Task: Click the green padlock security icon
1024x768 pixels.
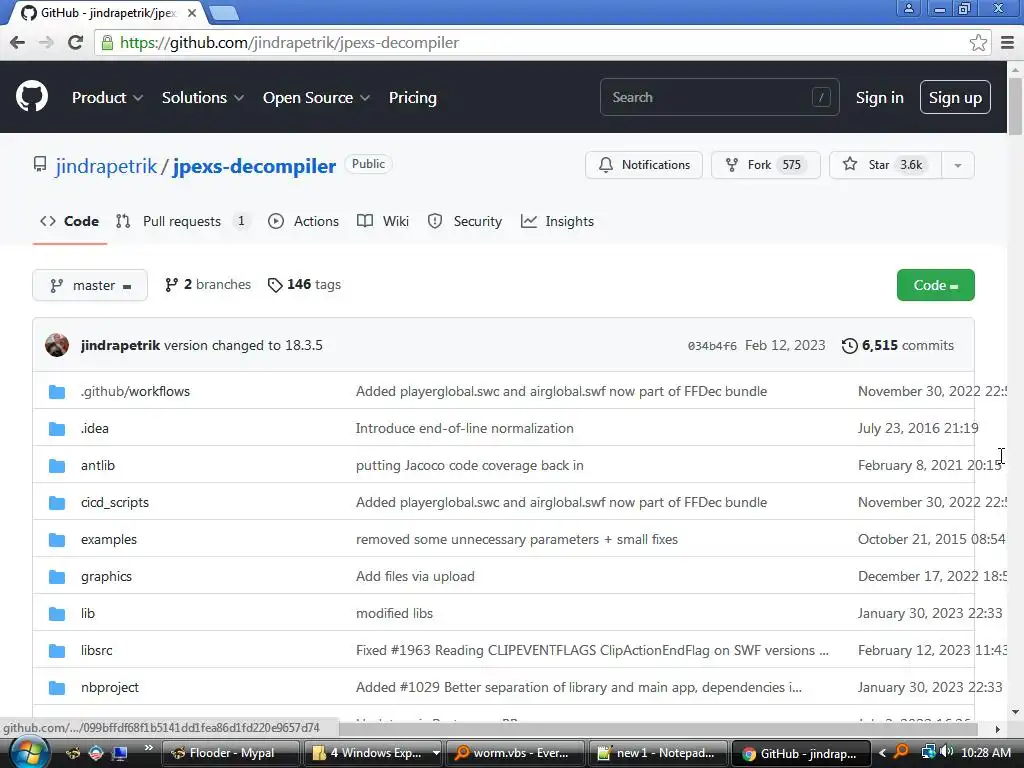Action: pyautogui.click(x=106, y=42)
